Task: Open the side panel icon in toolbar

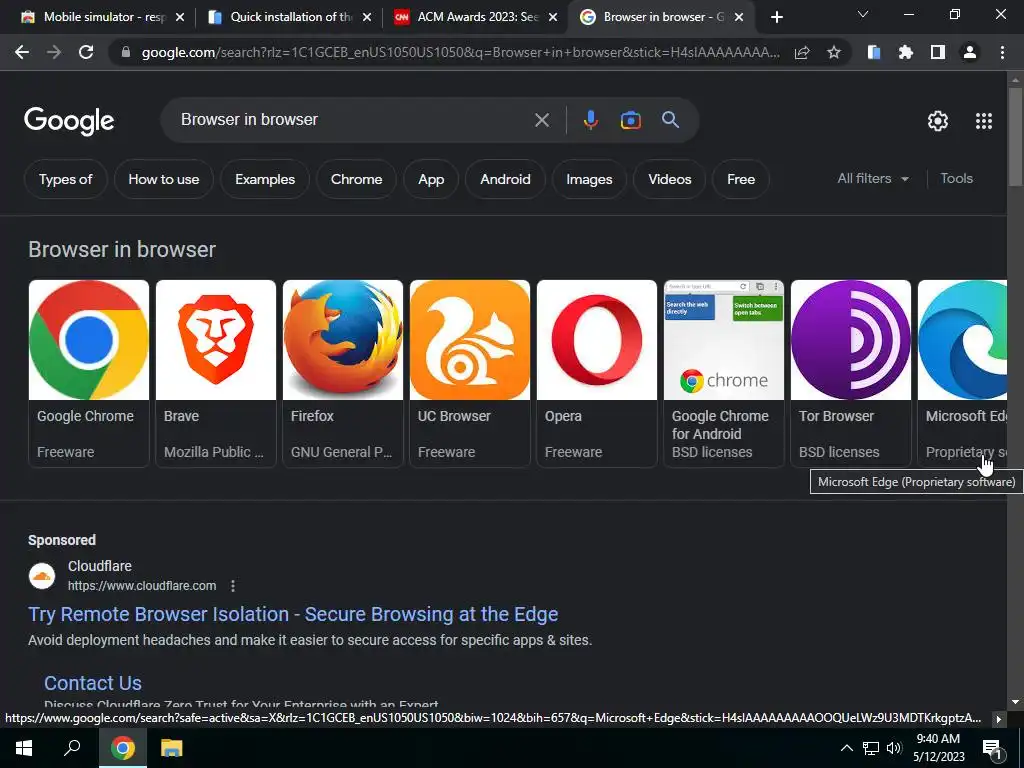Action: (x=937, y=52)
